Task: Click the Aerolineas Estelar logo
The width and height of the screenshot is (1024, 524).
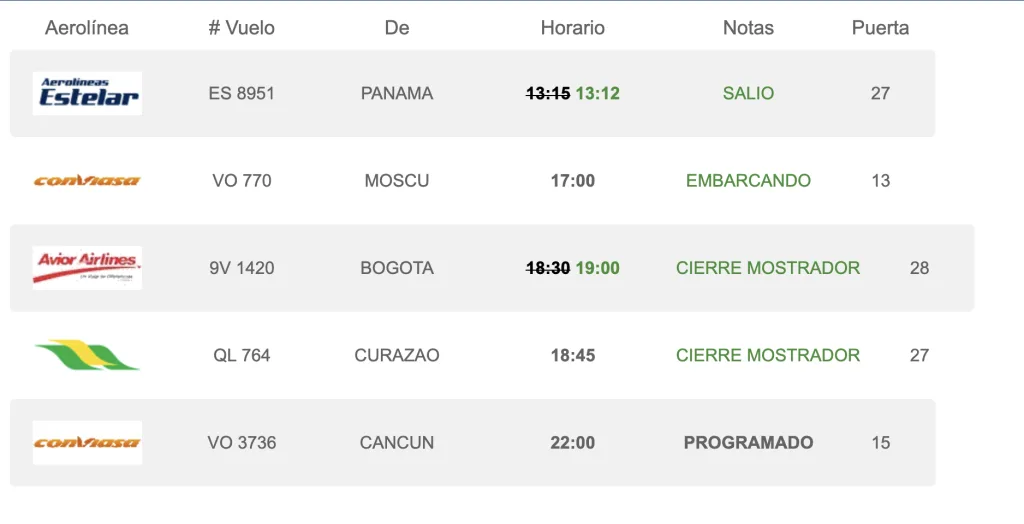Action: 87,93
